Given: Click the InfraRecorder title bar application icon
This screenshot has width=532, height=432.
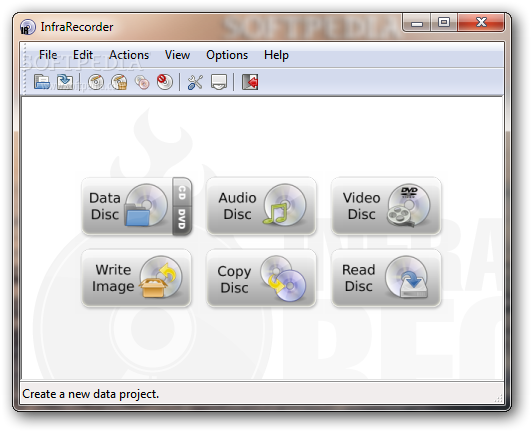Looking at the screenshot, I should click(x=27, y=27).
